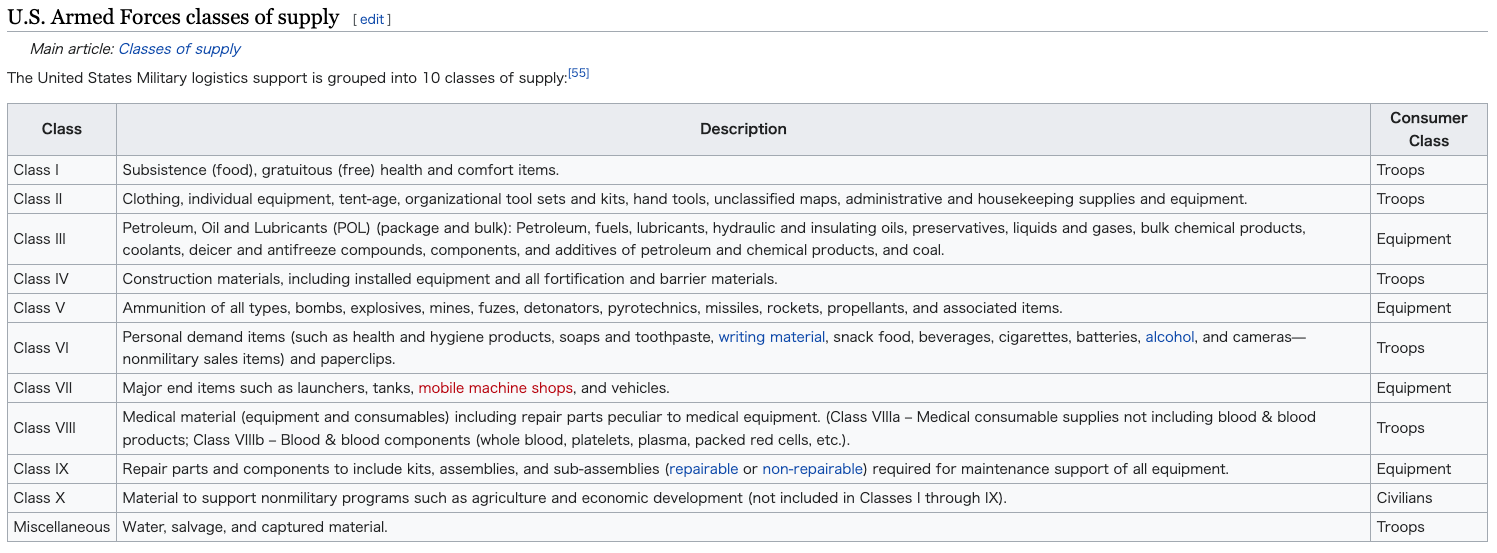Open the alcohol article link
1497x553 pixels.
click(1169, 337)
